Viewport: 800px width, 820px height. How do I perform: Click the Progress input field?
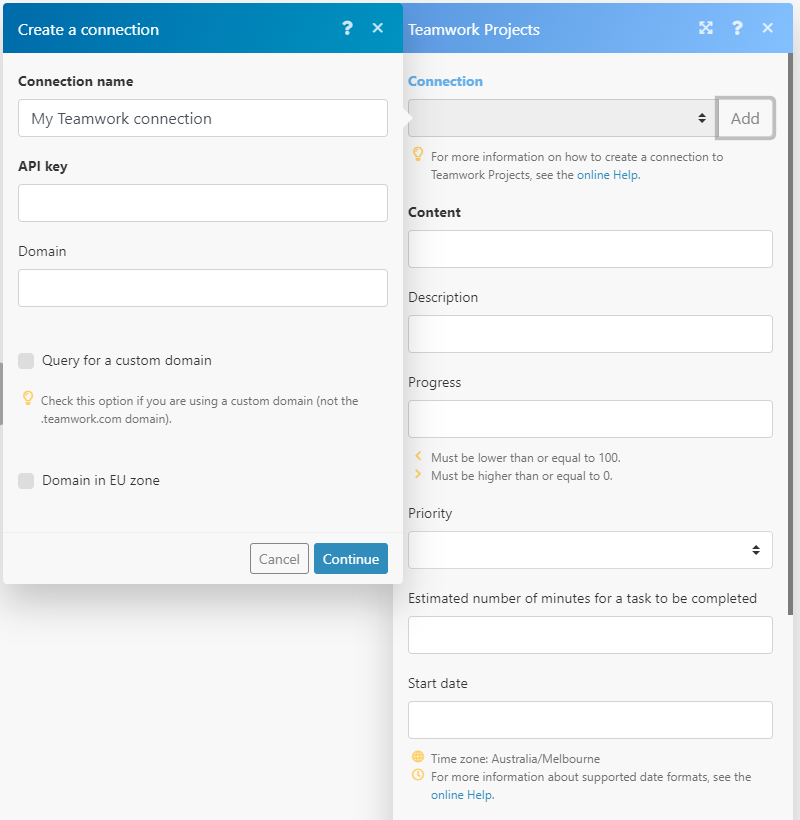(x=590, y=419)
